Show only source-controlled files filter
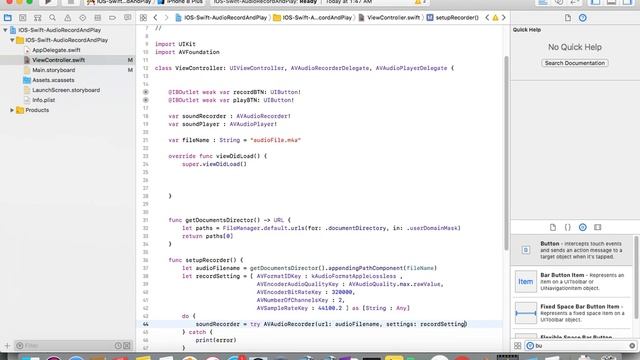 coord(127,346)
